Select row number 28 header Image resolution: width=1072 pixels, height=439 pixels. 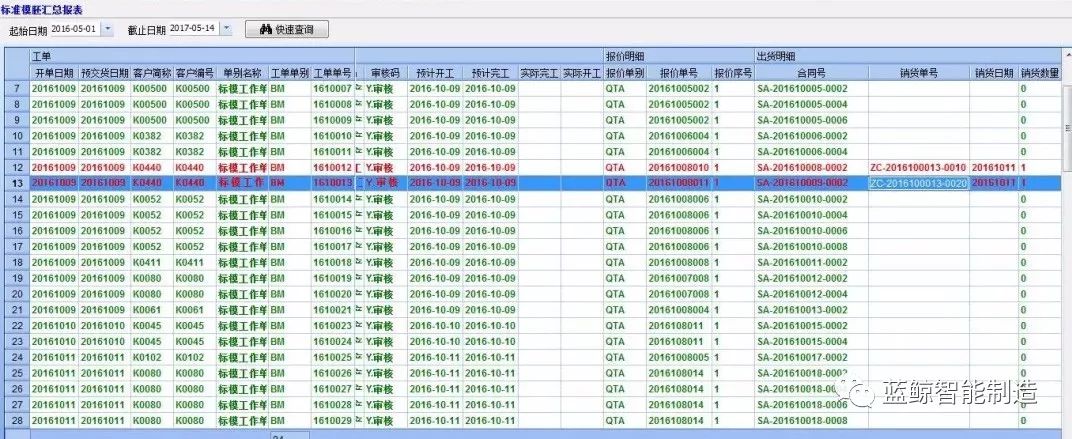click(15, 421)
